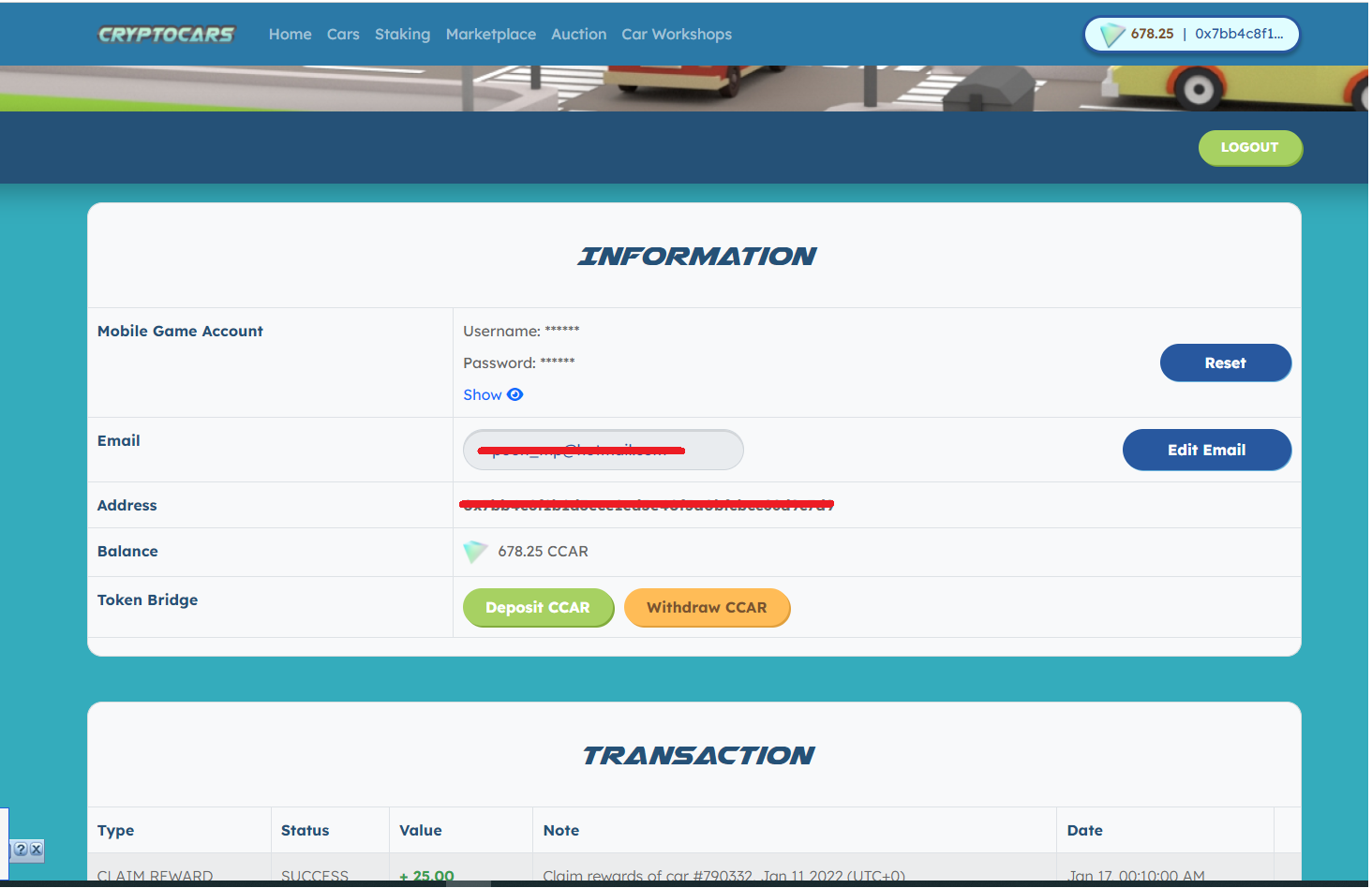Click the Mobile Game Account label
The image size is (1372, 888).
[x=180, y=331]
